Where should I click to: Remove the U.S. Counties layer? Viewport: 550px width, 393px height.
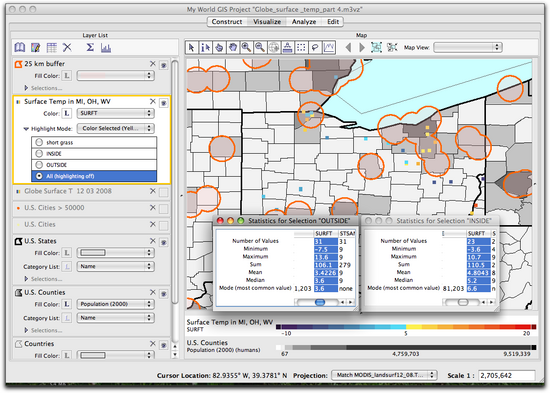pyautogui.click(x=153, y=292)
